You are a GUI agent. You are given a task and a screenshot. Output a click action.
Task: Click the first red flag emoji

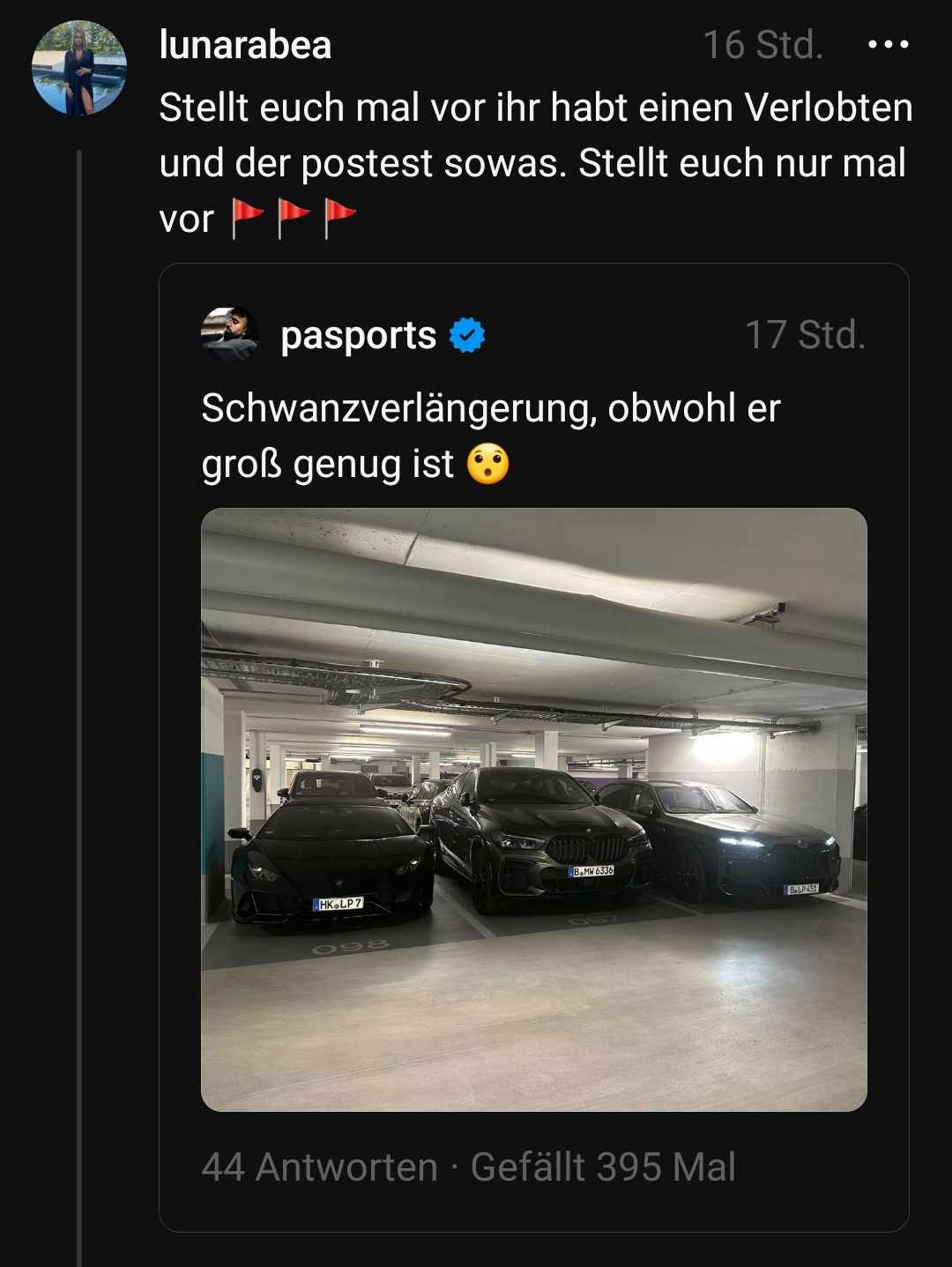[247, 219]
